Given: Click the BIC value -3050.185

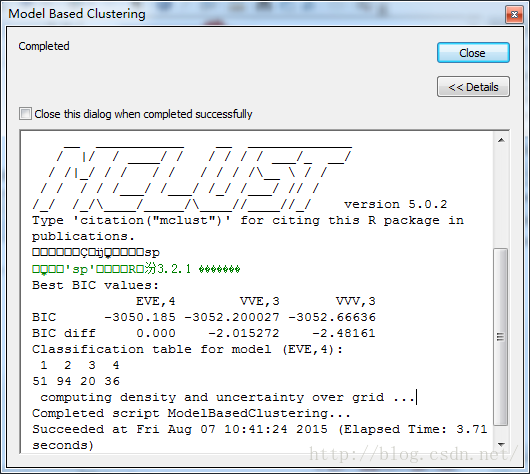Looking at the screenshot, I should (x=140, y=317).
